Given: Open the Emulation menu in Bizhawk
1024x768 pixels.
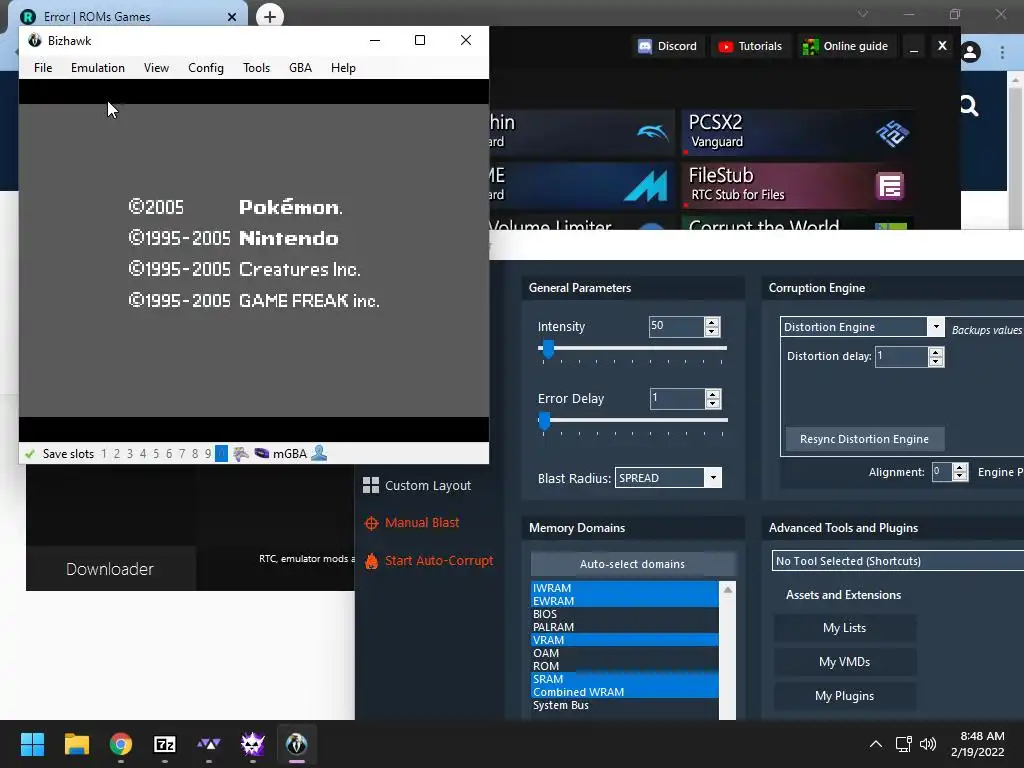Looking at the screenshot, I should [x=98, y=68].
